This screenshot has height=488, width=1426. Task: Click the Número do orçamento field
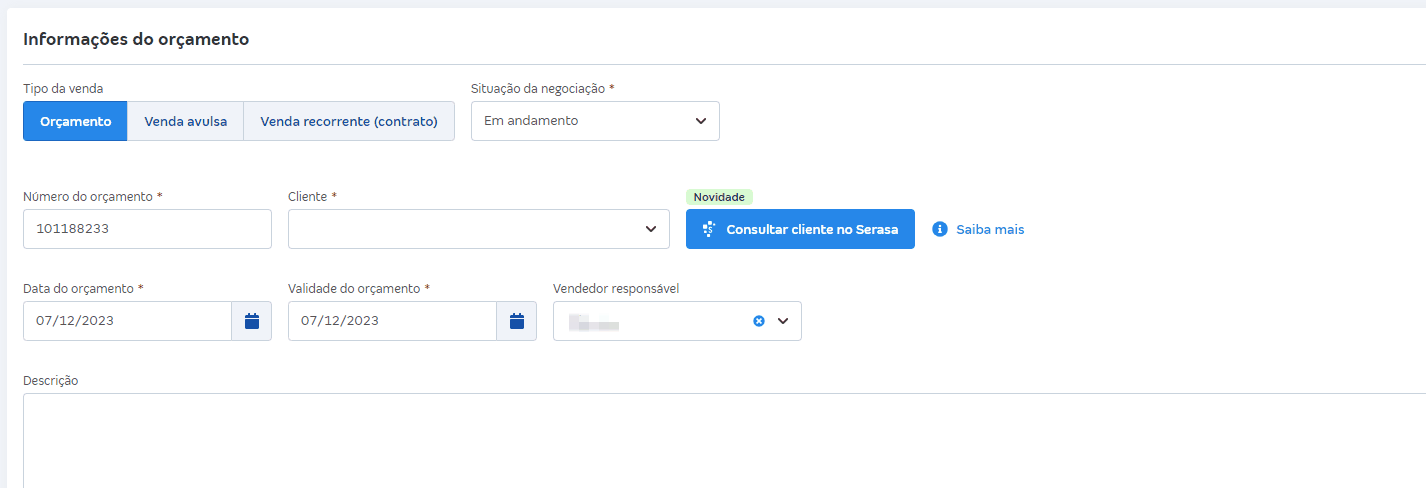(x=147, y=229)
